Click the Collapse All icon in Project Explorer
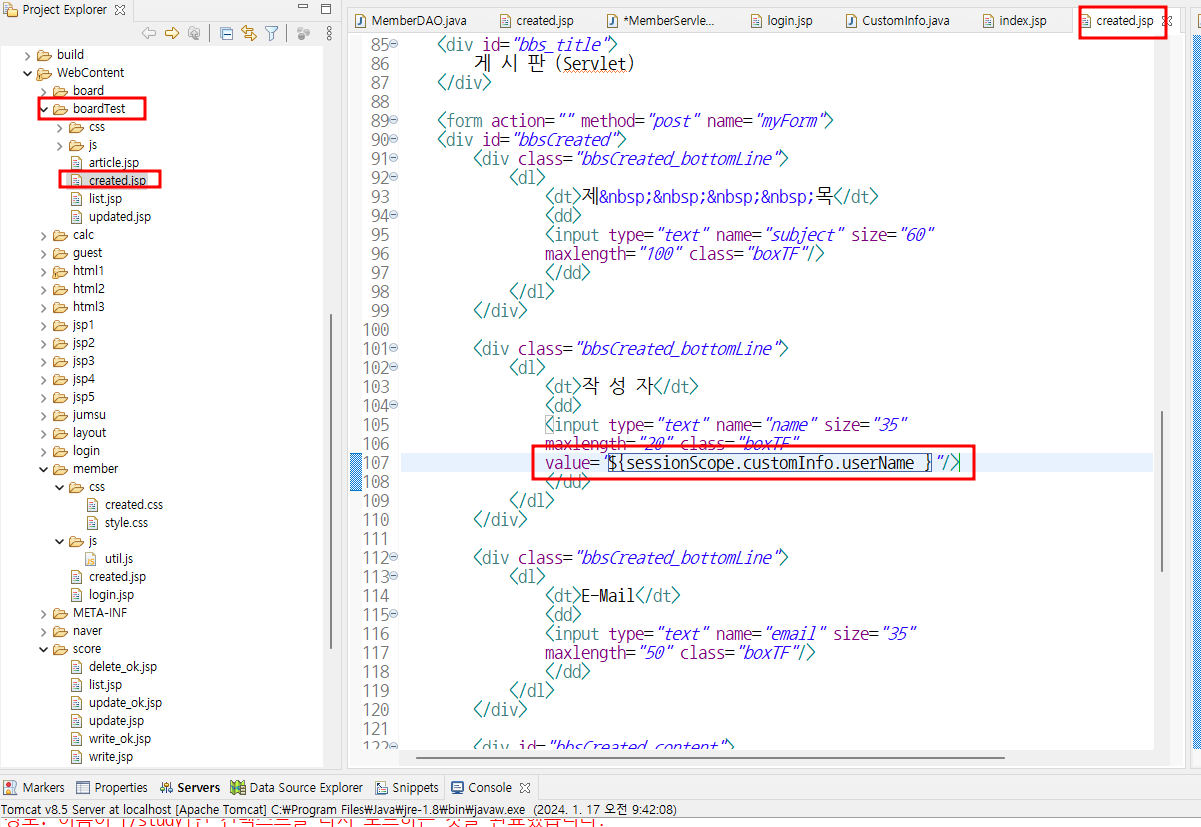Image resolution: width=1201 pixels, height=827 pixels. pyautogui.click(x=226, y=33)
